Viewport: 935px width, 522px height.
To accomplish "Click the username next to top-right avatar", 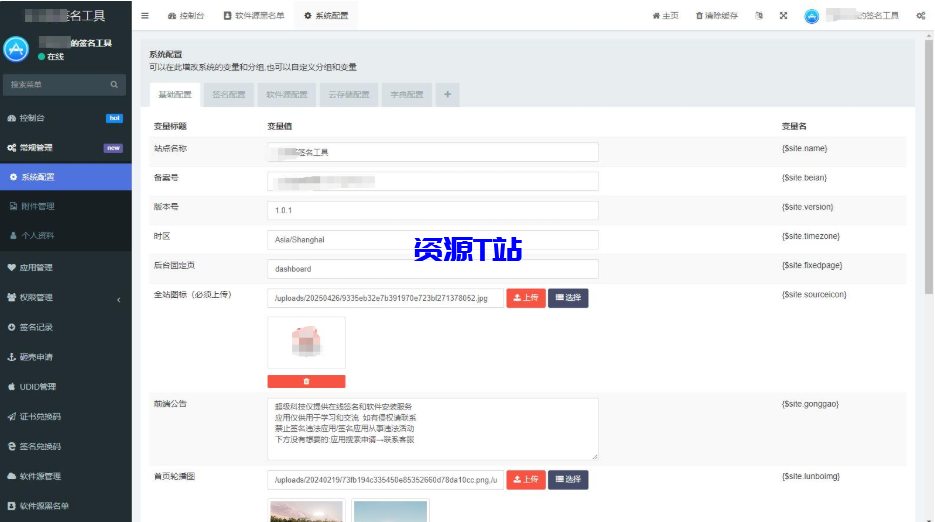I will pos(863,16).
